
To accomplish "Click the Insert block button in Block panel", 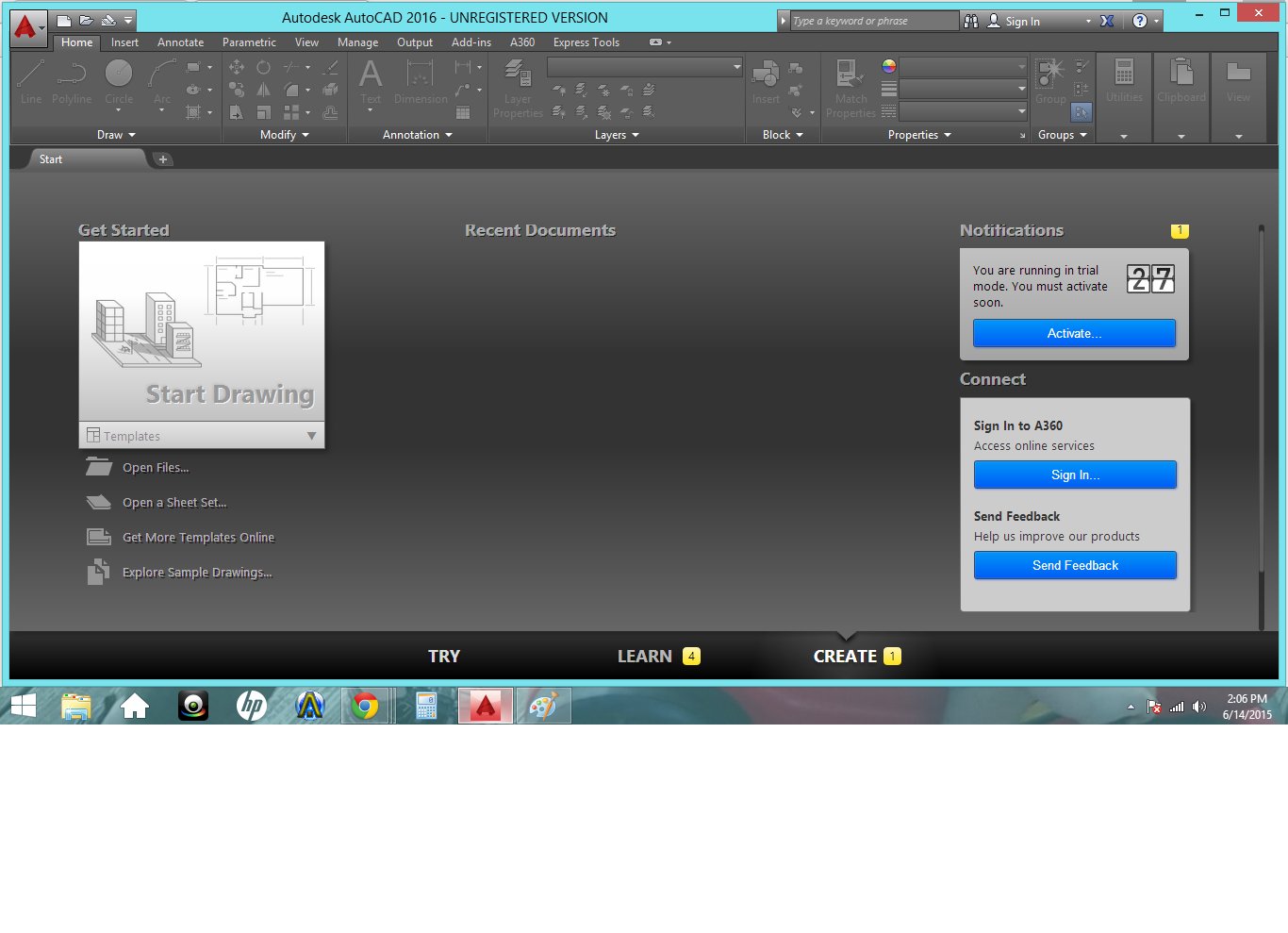I will coord(766,81).
